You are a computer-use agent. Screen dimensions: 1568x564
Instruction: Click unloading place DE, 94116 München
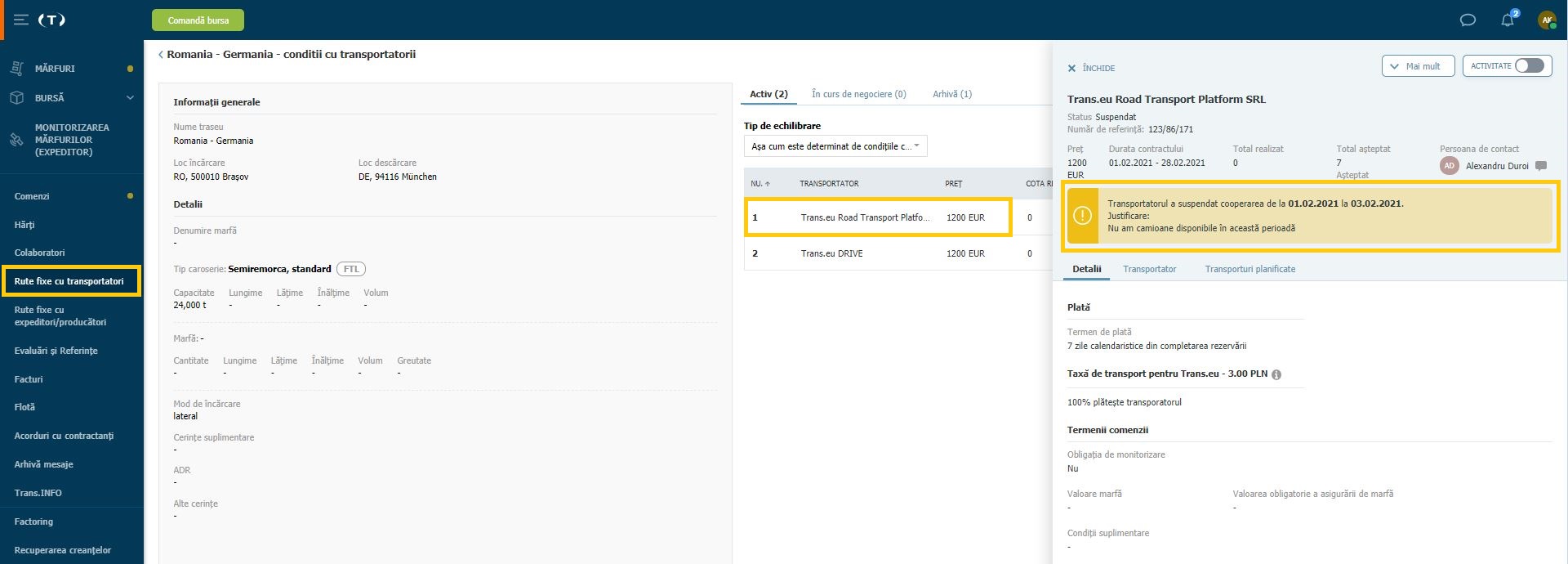[398, 177]
